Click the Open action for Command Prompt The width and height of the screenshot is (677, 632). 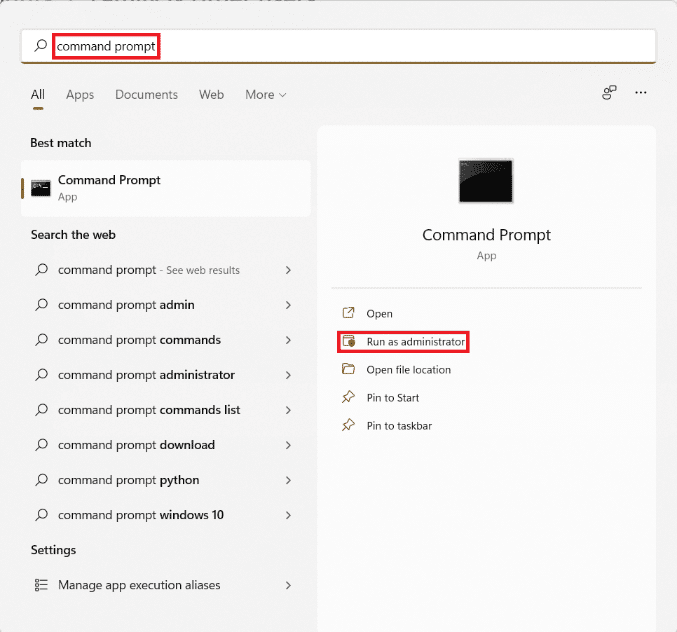click(x=379, y=313)
